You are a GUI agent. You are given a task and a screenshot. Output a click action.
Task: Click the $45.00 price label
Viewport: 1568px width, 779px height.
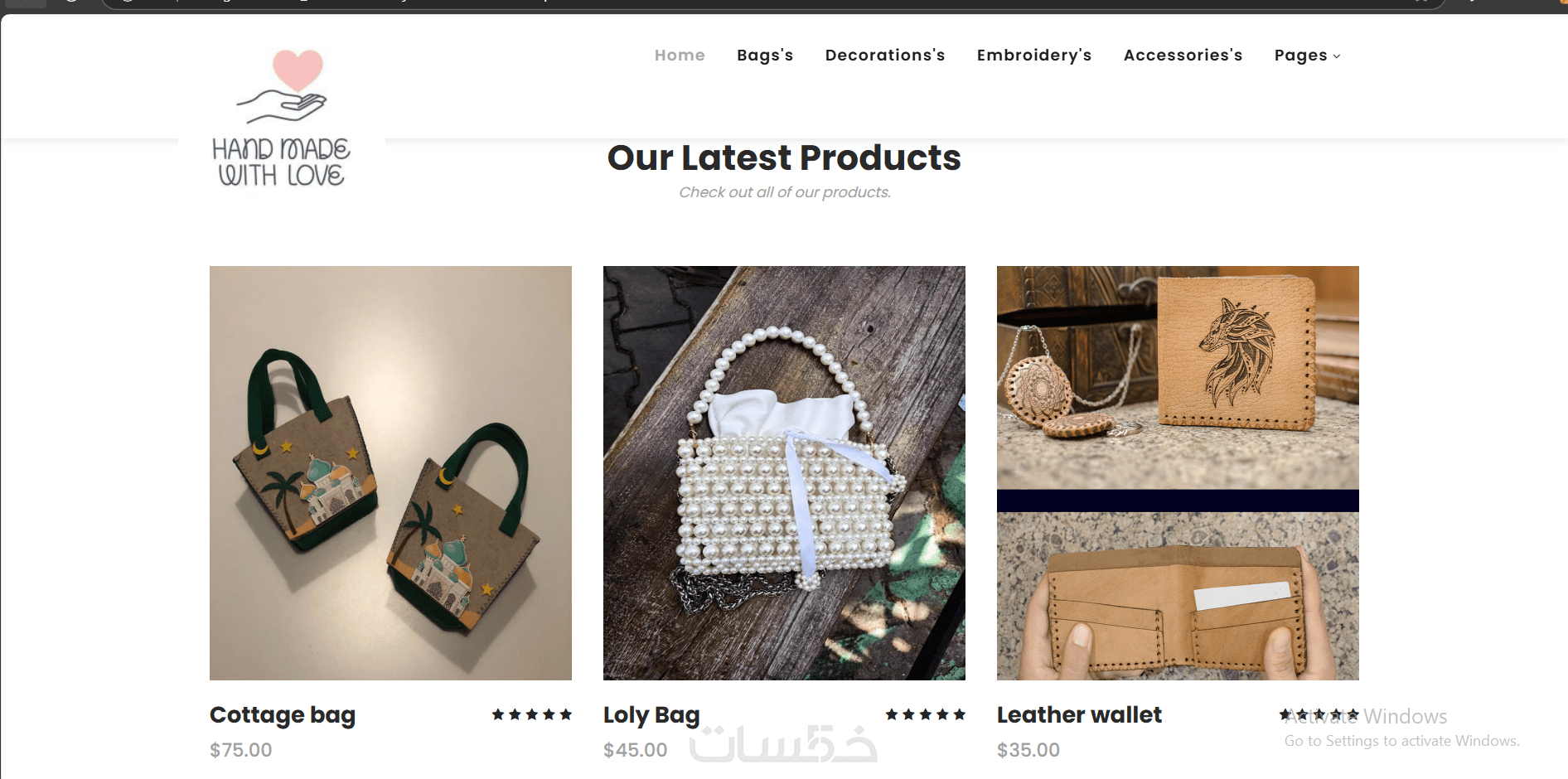(x=635, y=750)
